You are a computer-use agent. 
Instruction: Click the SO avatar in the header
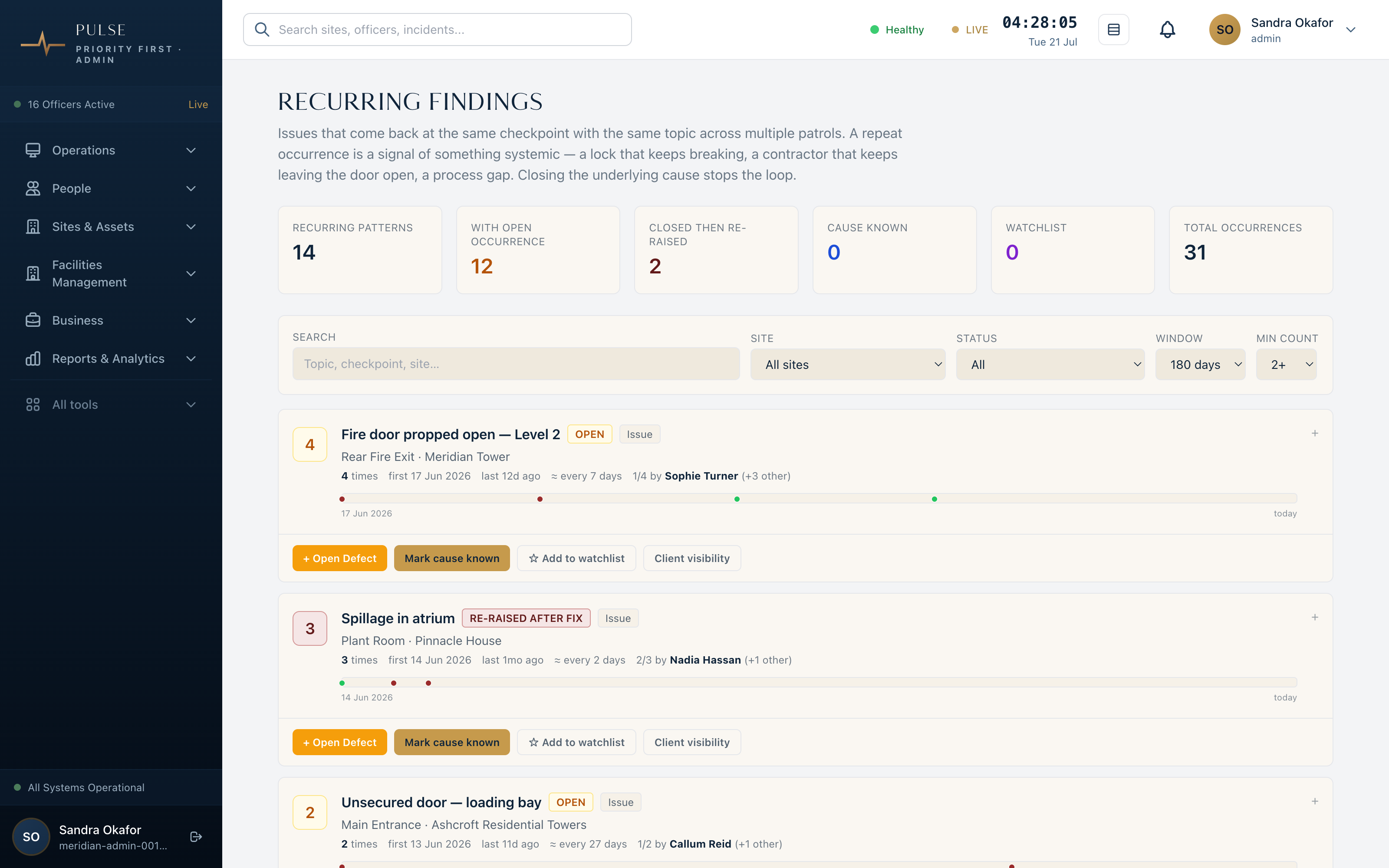tap(1225, 29)
